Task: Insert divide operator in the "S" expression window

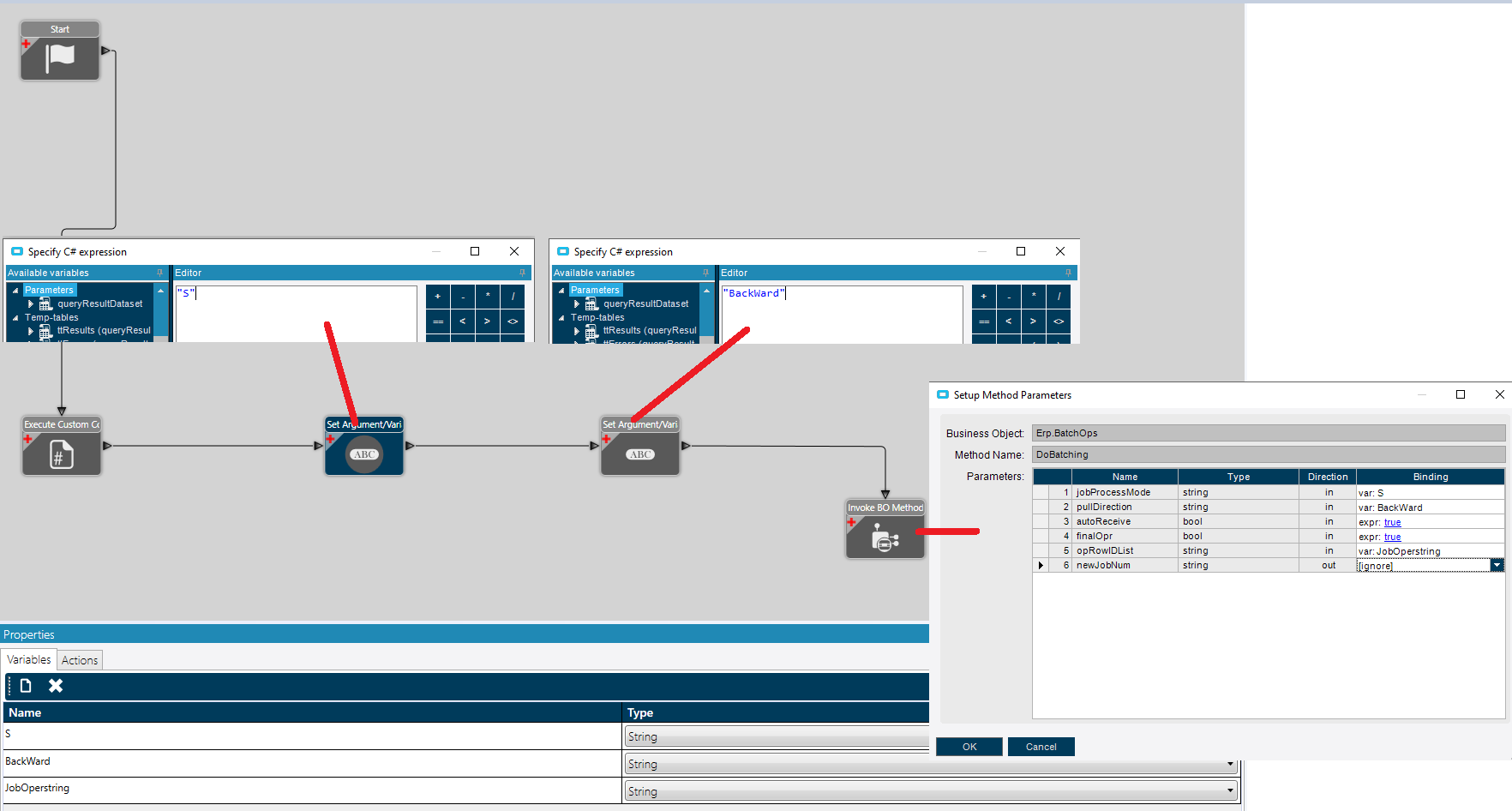Action: tap(513, 297)
